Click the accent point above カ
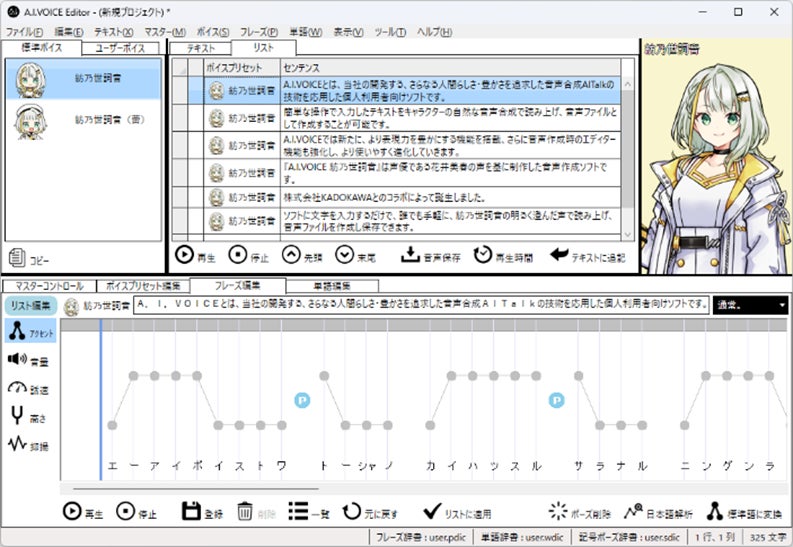Image resolution: width=793 pixels, height=547 pixels. [x=430, y=425]
